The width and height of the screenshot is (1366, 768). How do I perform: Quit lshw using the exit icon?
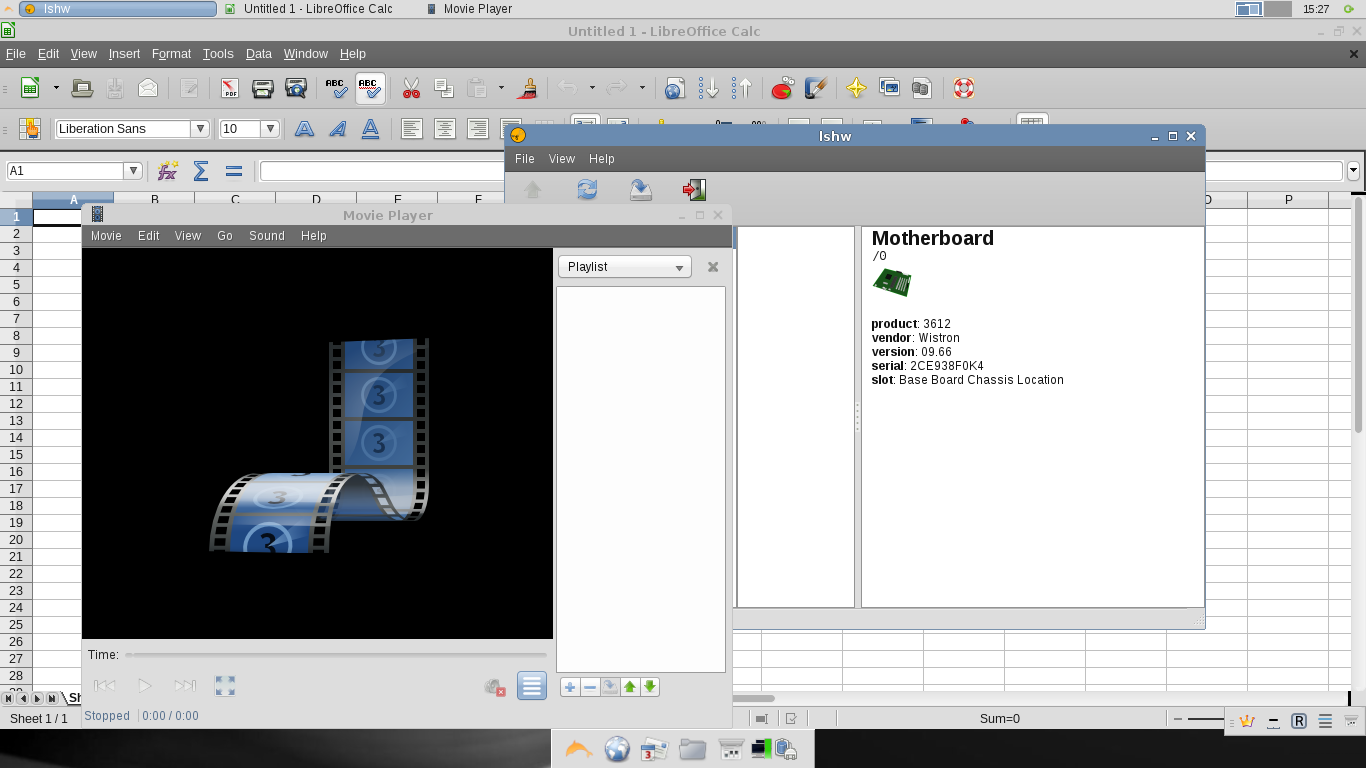coord(695,189)
